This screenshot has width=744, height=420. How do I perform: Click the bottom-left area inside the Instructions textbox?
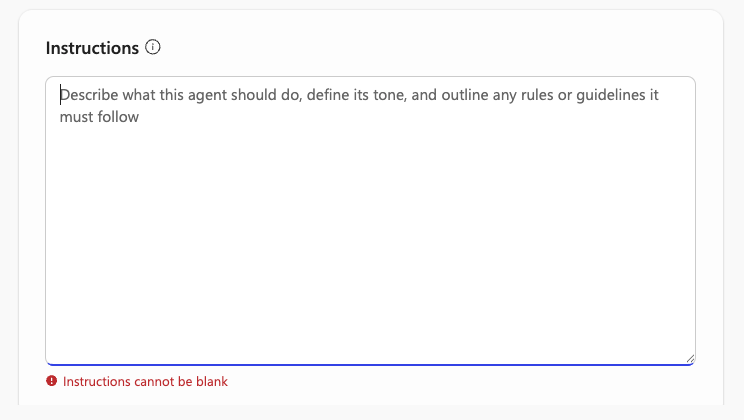[x=80, y=340]
